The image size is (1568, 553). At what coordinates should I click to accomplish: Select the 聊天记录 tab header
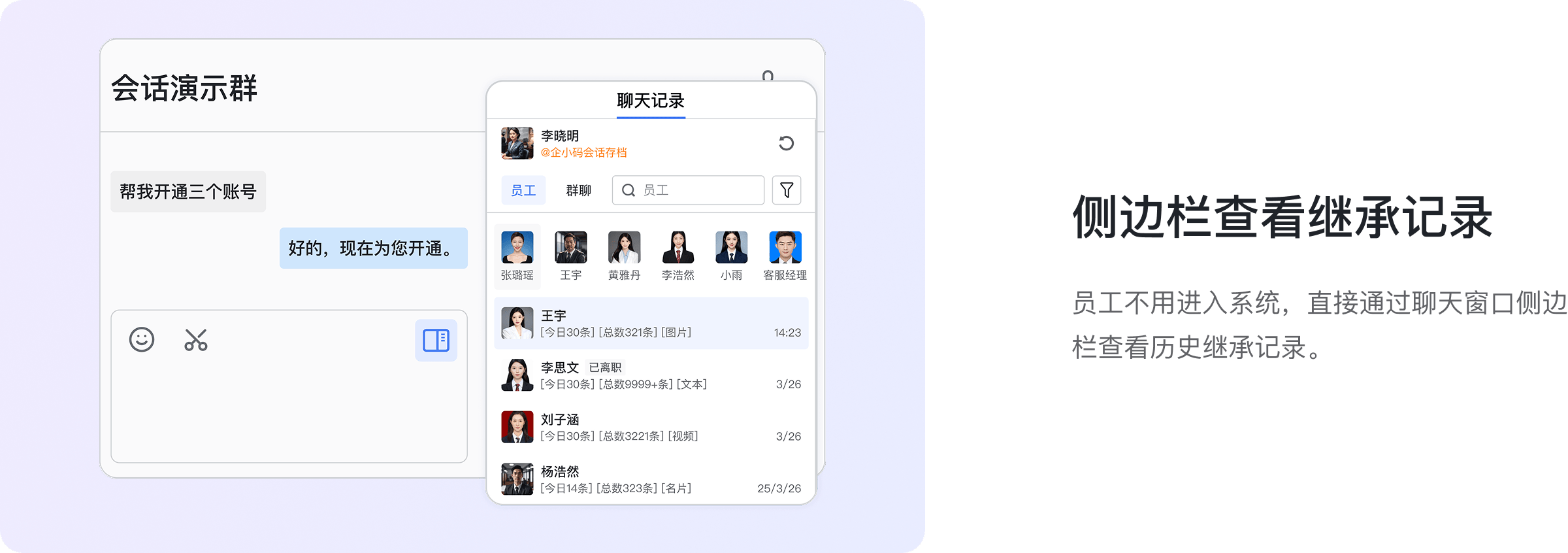tap(651, 101)
